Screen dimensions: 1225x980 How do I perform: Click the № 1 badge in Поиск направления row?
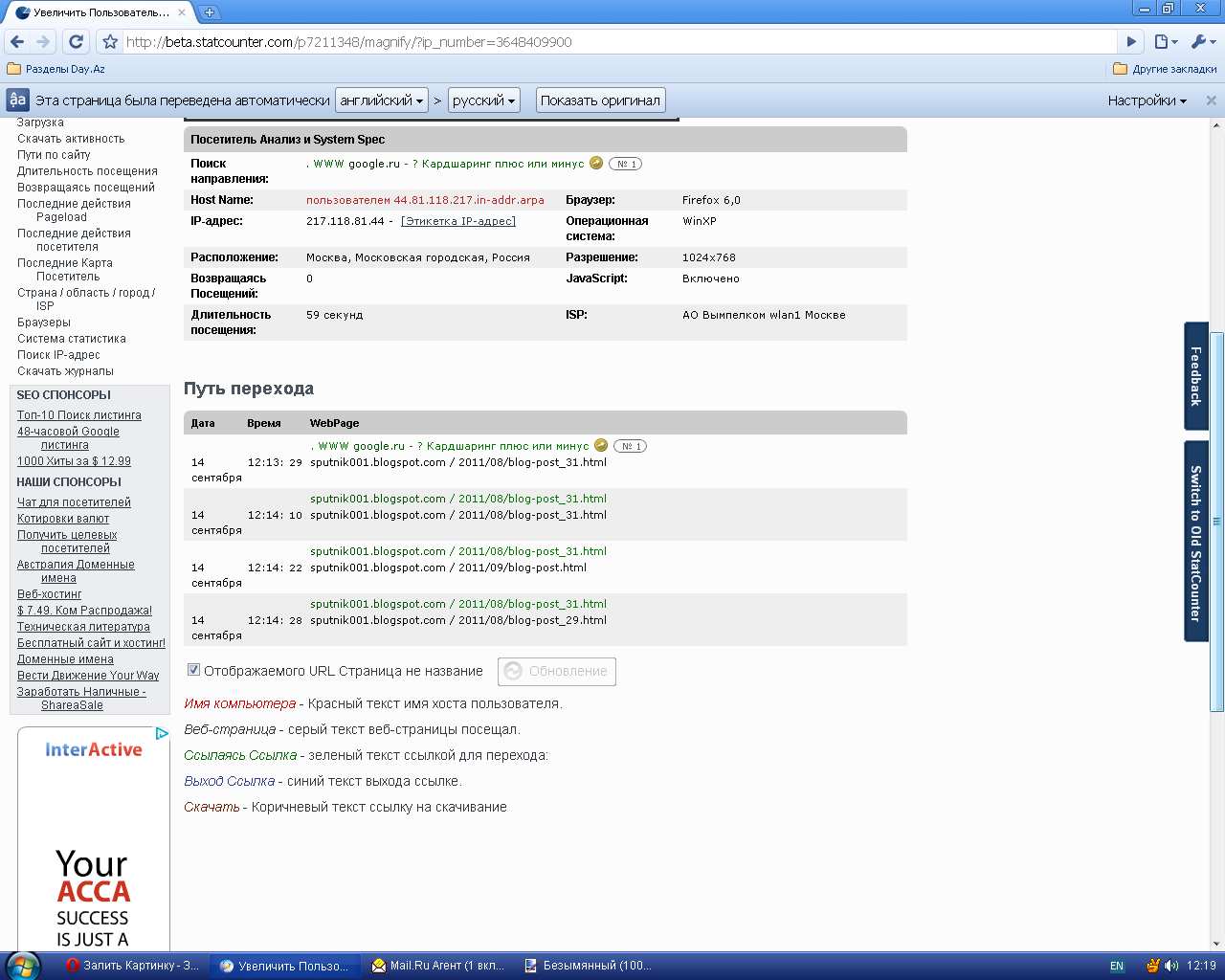coord(625,164)
